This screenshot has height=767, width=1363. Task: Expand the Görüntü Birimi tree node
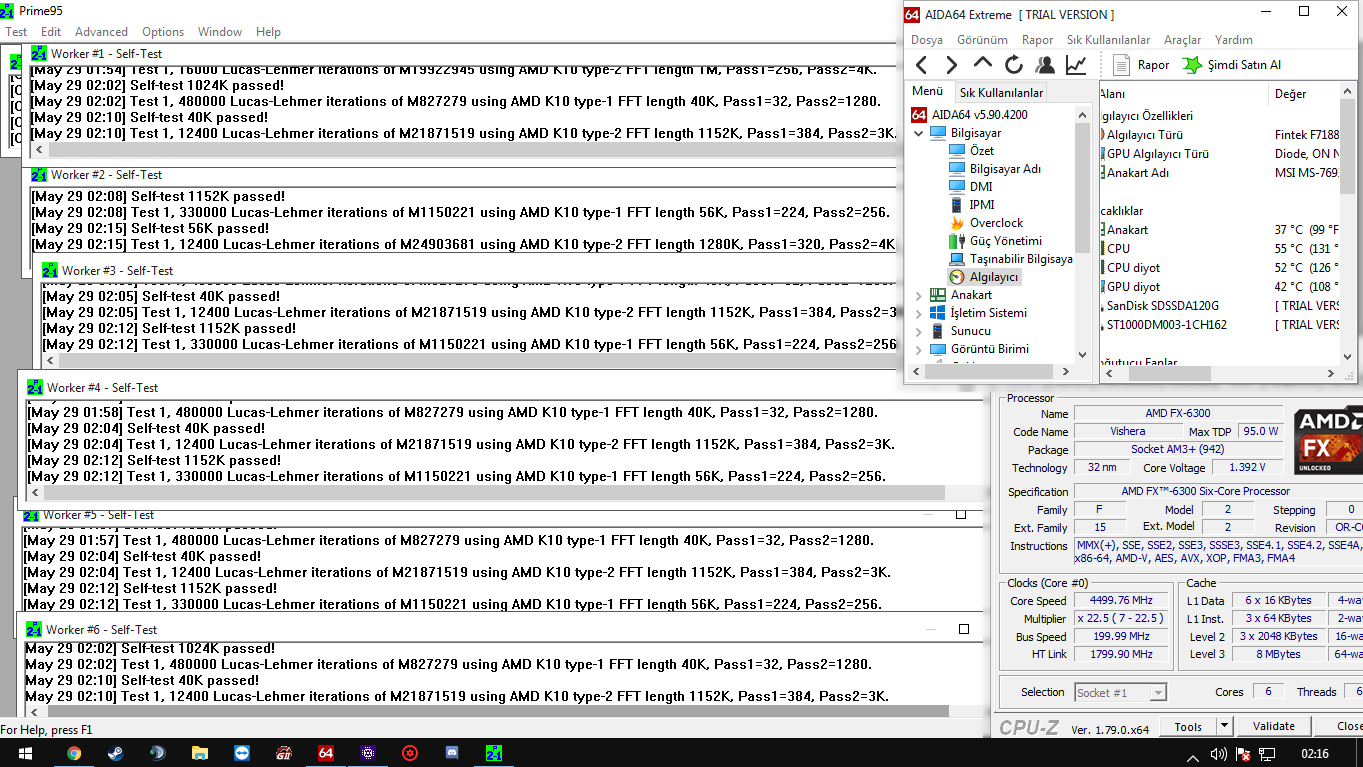(x=919, y=349)
